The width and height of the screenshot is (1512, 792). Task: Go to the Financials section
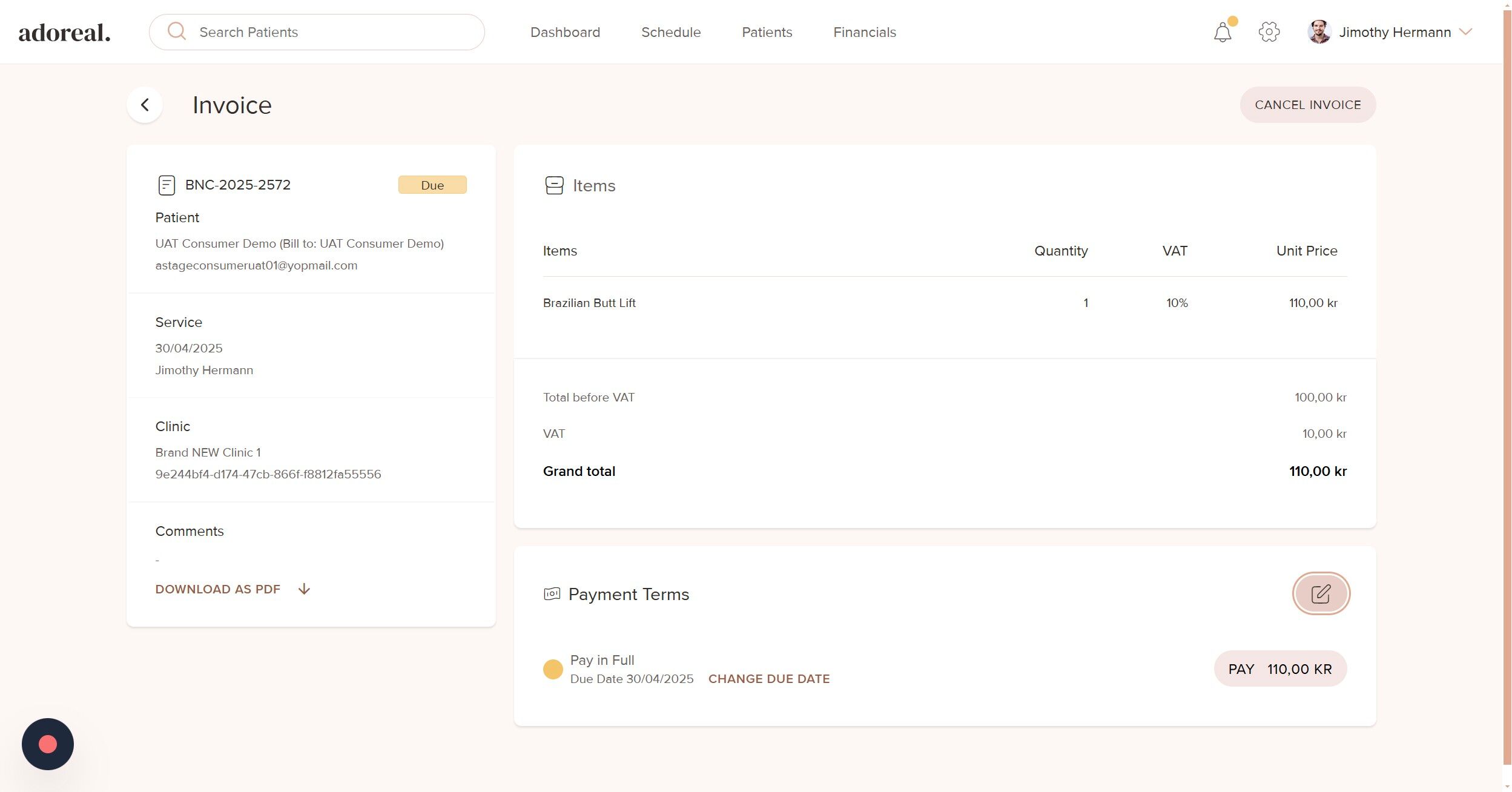click(864, 32)
